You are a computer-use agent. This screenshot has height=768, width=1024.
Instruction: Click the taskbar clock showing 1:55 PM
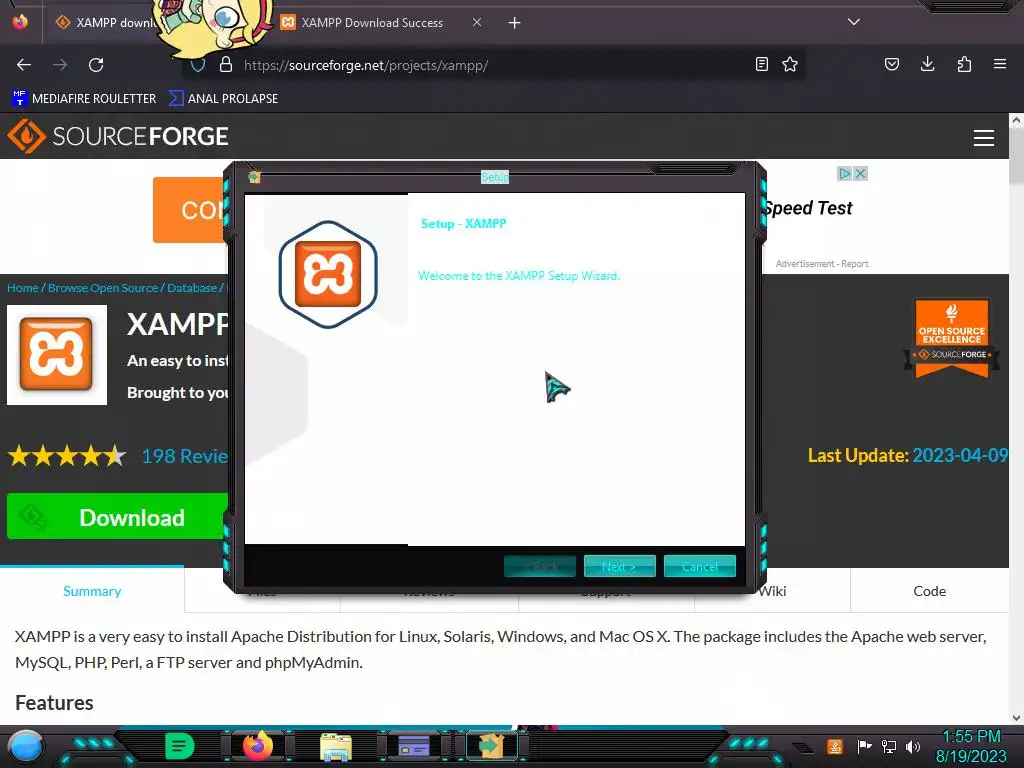click(x=971, y=746)
